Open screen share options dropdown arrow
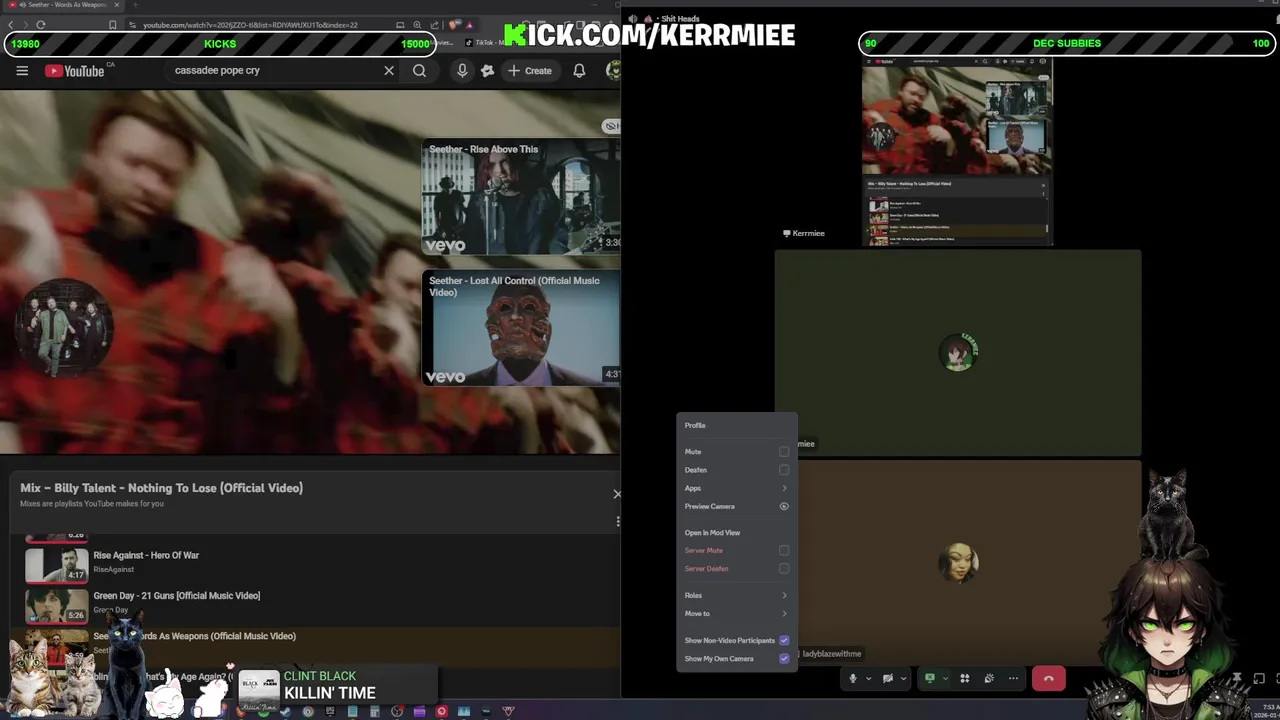 point(945,678)
